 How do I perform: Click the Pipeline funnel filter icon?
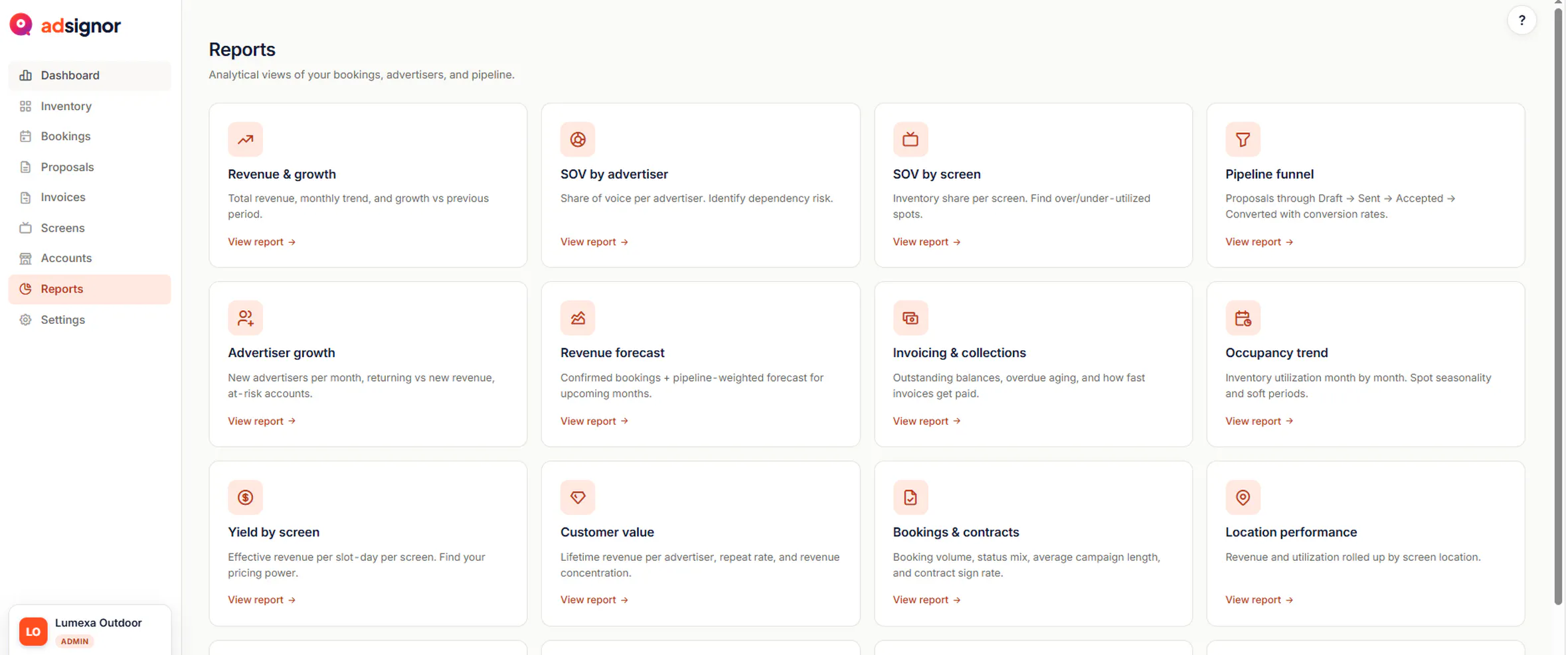click(x=1243, y=139)
